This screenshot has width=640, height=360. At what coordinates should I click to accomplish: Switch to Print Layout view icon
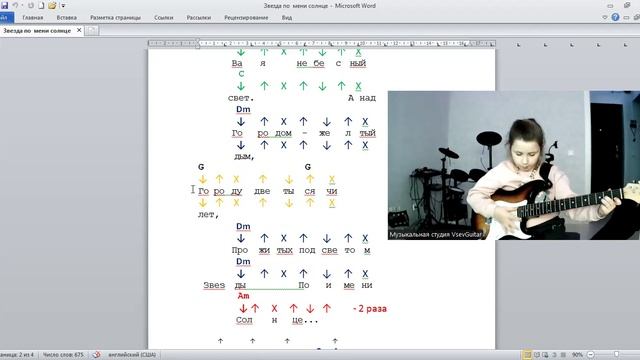527,355
